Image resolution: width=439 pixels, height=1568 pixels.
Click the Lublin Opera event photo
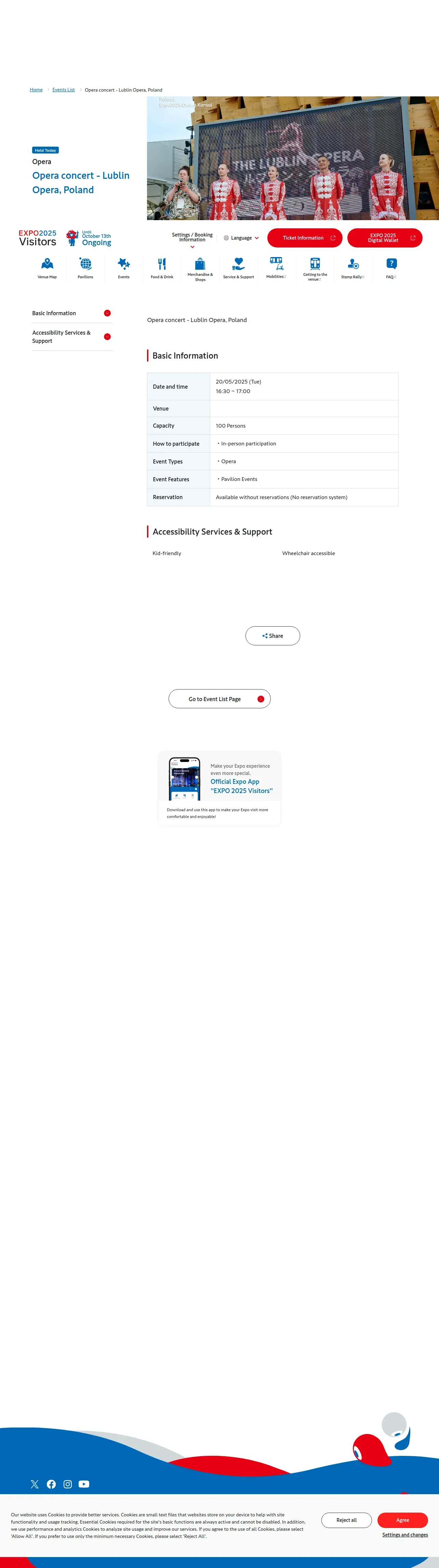click(x=293, y=158)
